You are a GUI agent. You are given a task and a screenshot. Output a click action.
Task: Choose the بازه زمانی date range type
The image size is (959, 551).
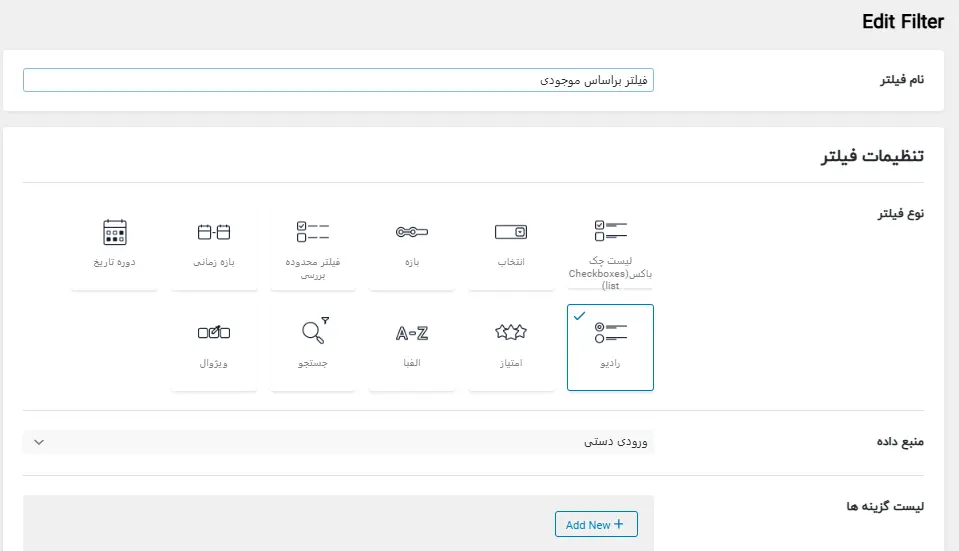point(213,247)
